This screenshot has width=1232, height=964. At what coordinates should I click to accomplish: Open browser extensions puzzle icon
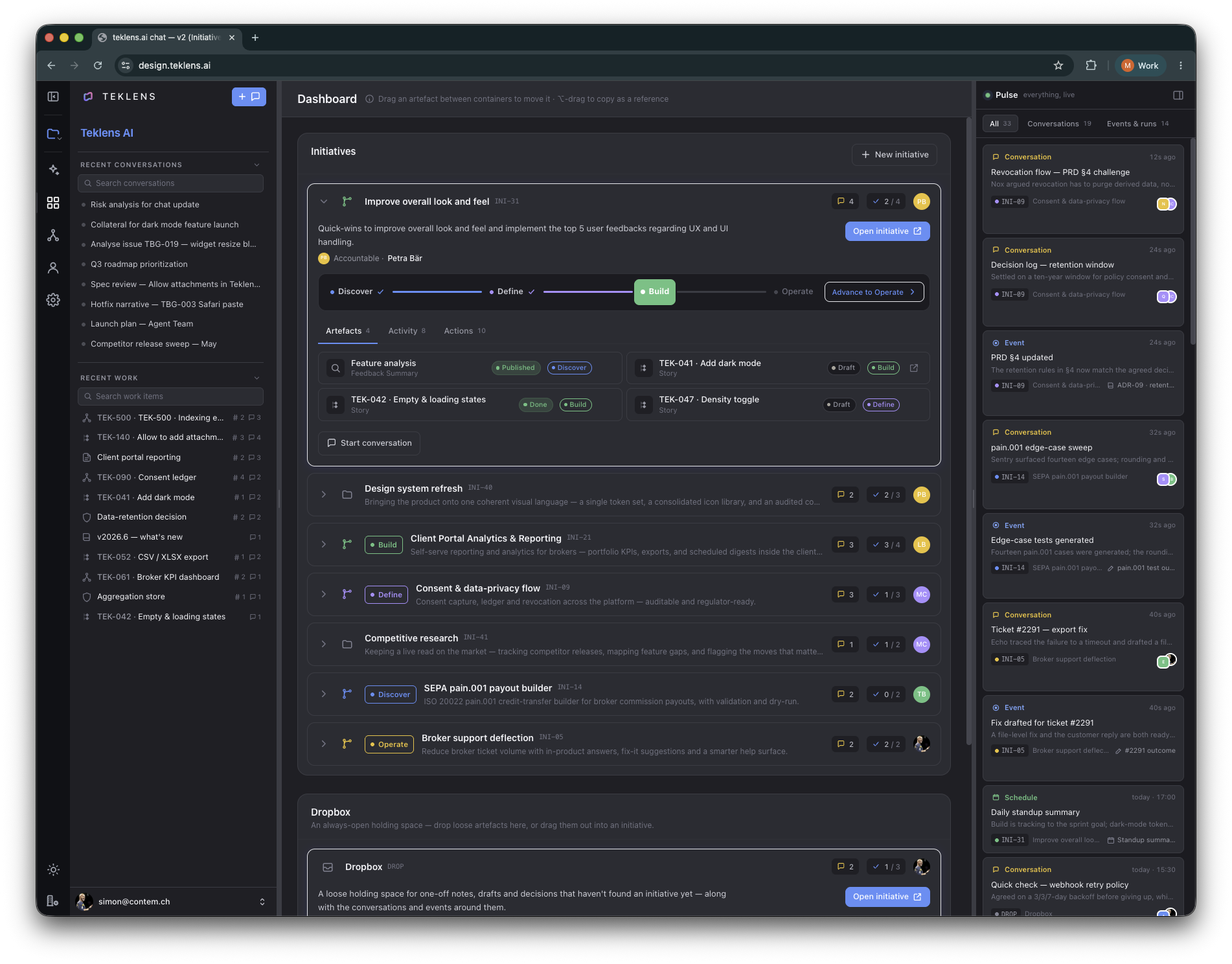(x=1091, y=65)
